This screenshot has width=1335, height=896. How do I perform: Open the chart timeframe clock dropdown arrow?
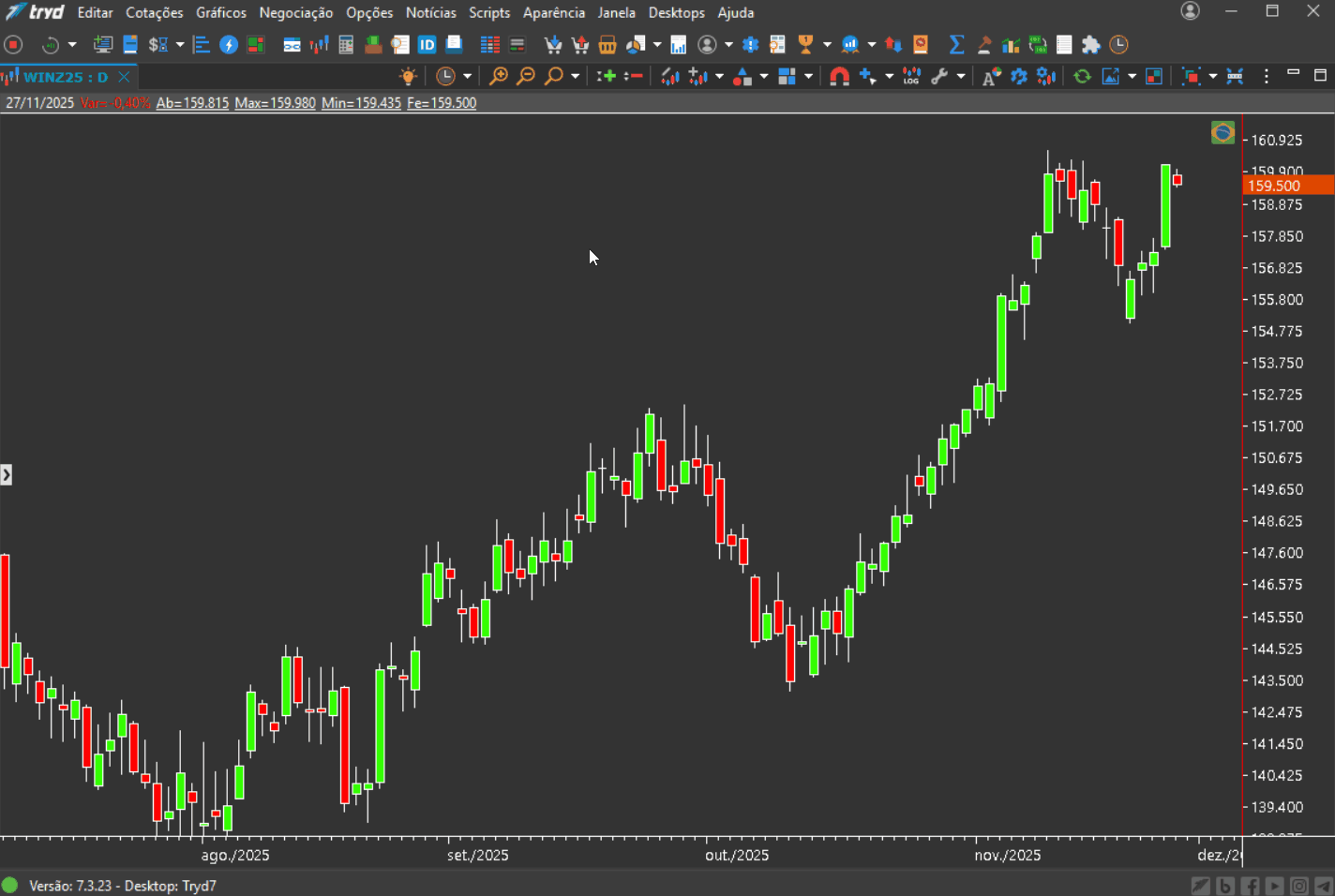point(467,76)
